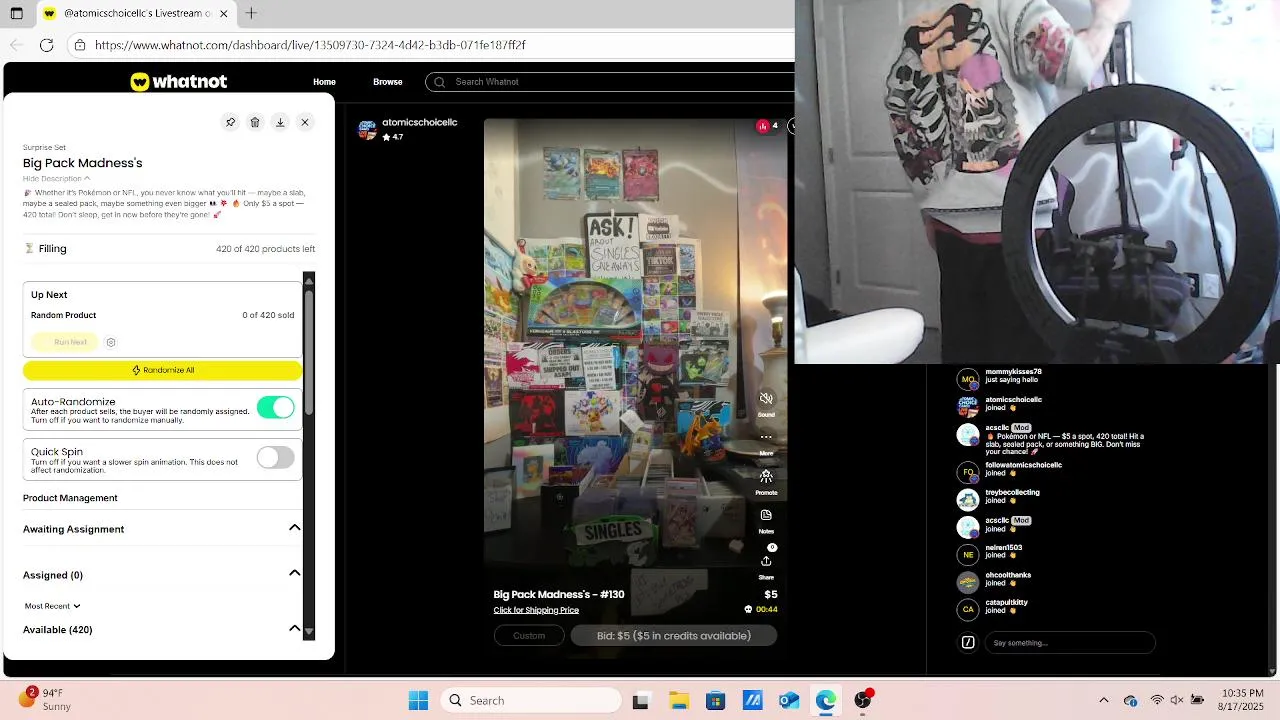
Task: Click followatomicschoicellc chat avatar
Action: [968, 472]
